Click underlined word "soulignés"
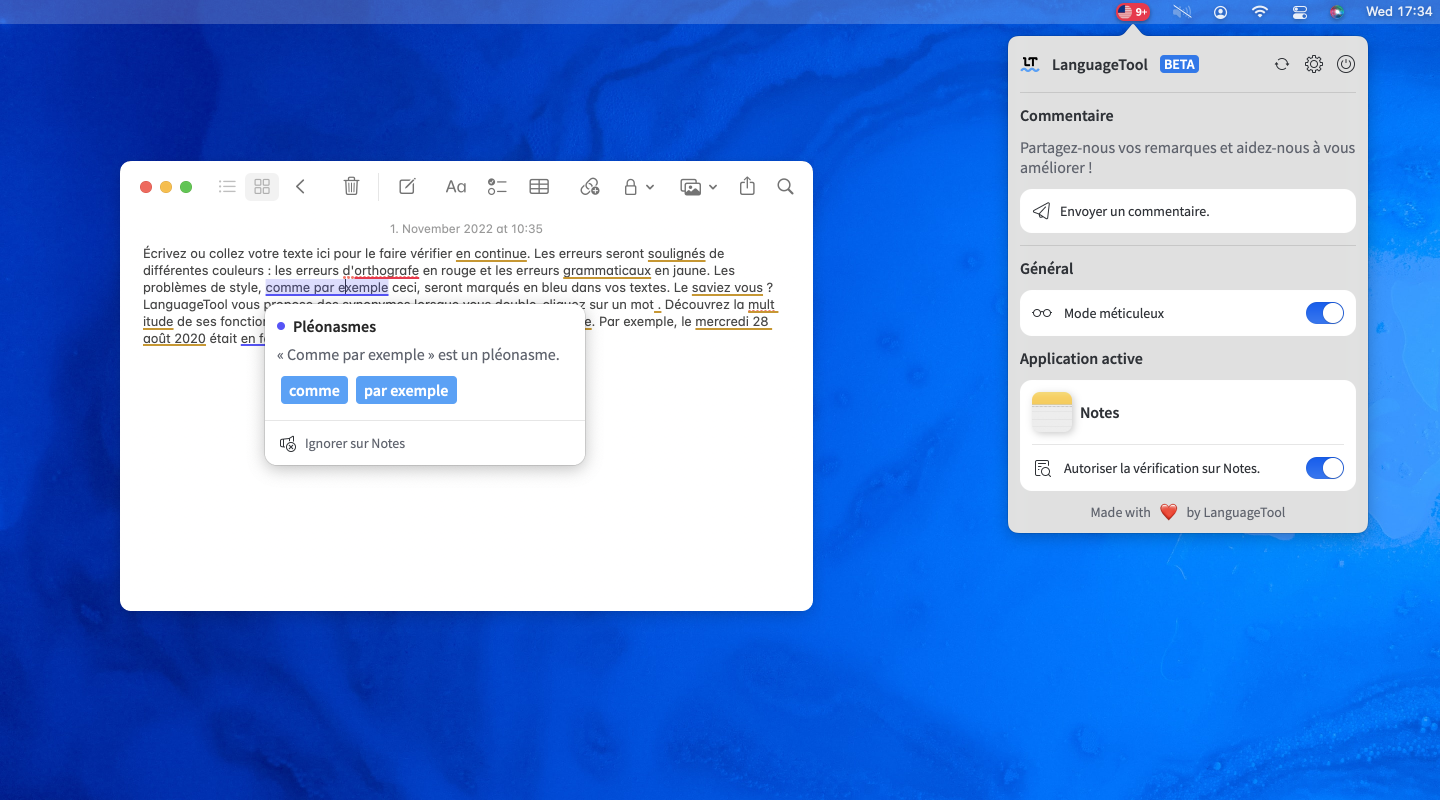 click(677, 254)
